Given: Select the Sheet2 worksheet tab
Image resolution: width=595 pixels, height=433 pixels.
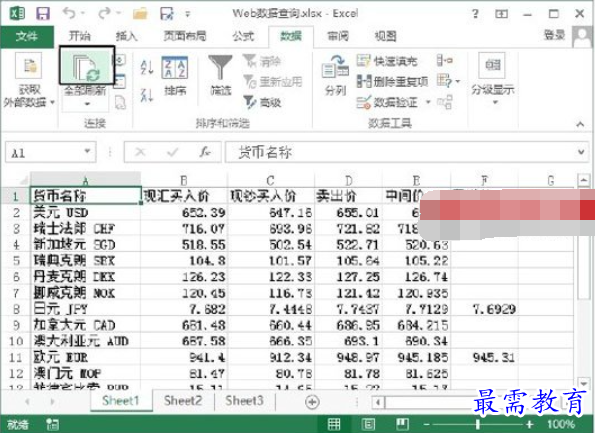Looking at the screenshot, I should (x=183, y=400).
